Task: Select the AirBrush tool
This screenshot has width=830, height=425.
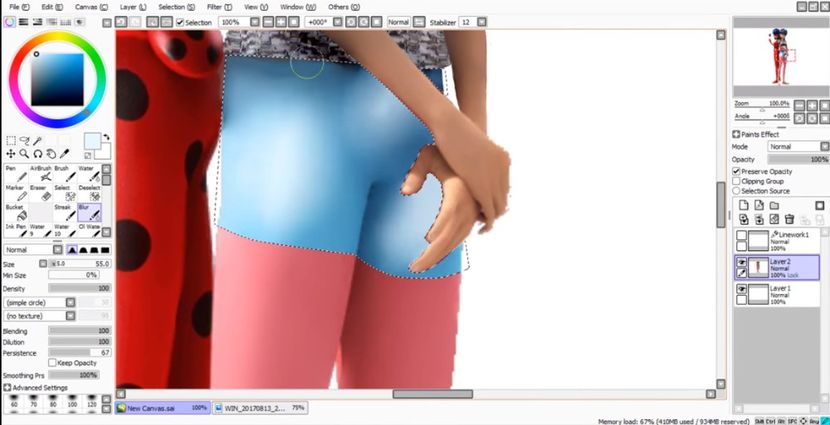Action: 42,175
